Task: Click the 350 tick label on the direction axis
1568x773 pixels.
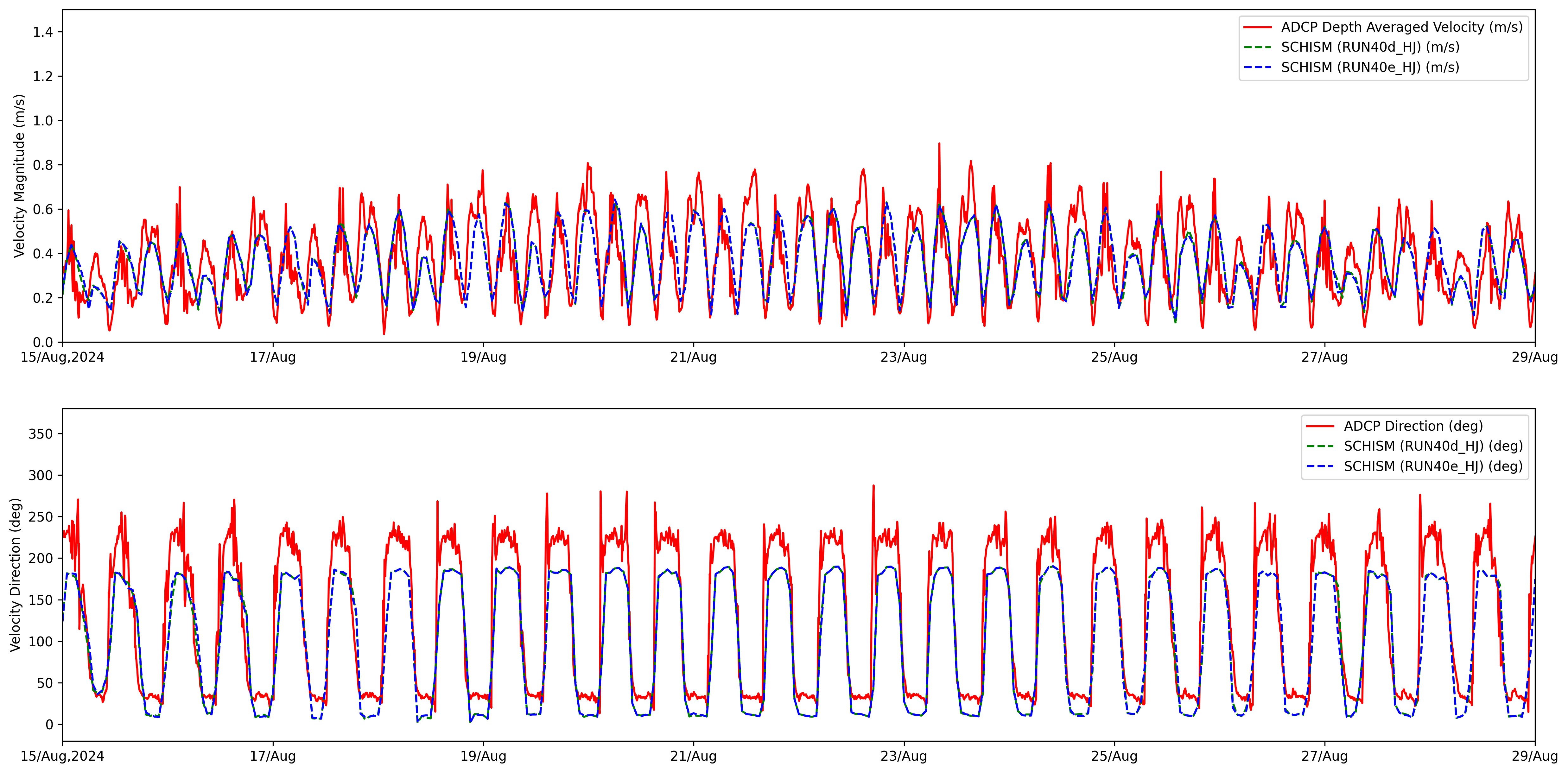Action: pyautogui.click(x=41, y=434)
